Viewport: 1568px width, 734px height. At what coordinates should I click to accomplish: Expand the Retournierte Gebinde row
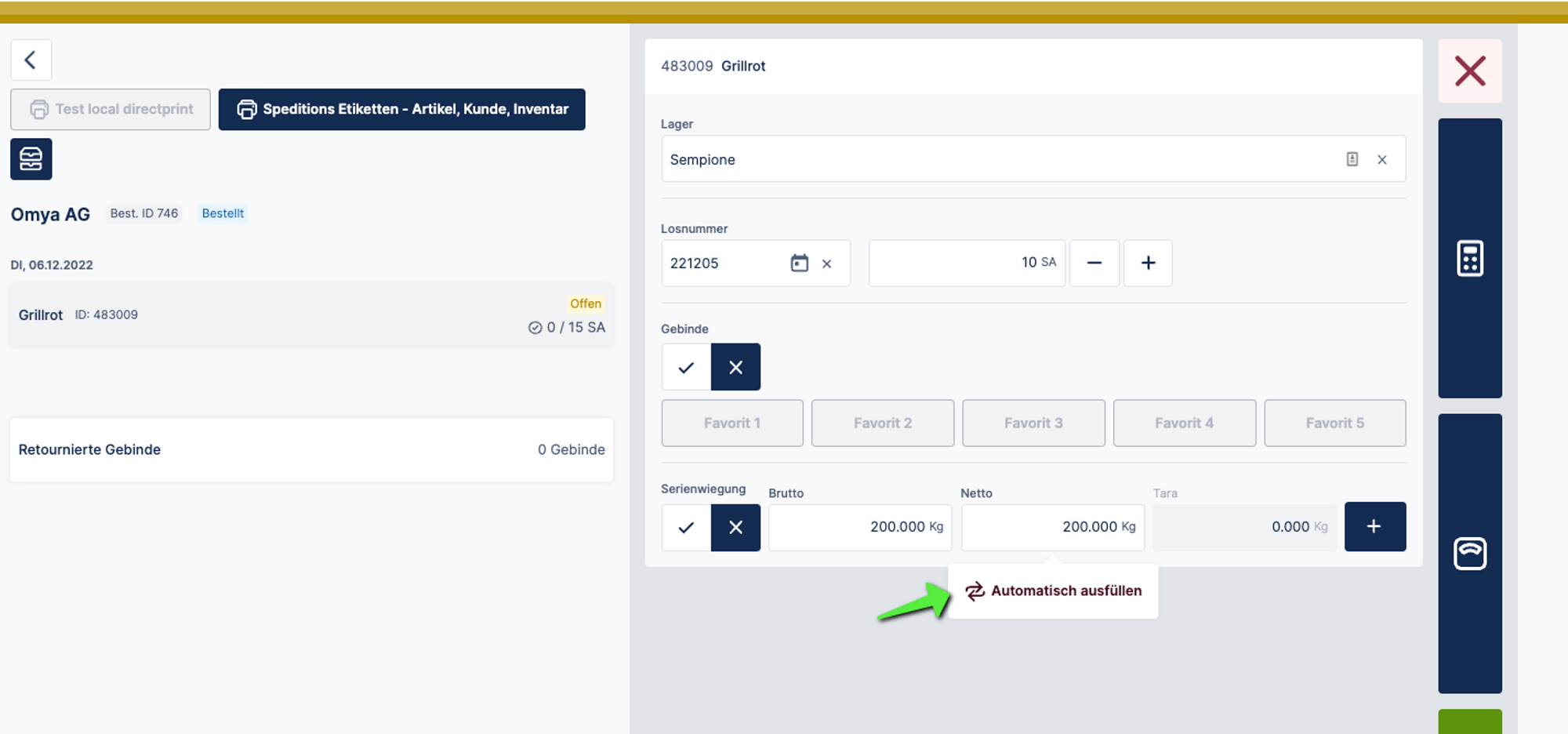pos(311,450)
